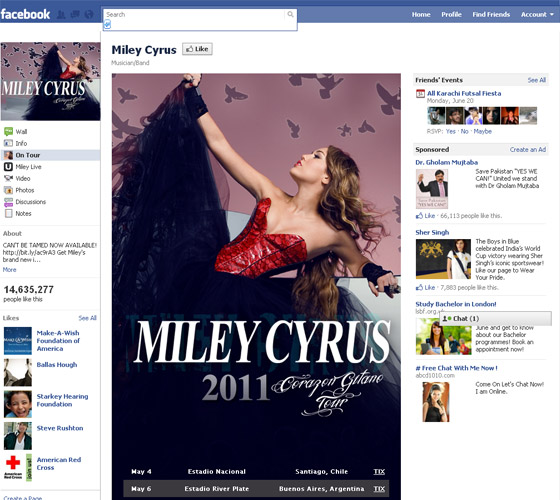Viewport: 560px width, 500px height.
Task: Open American Red Cross page link
Action: tap(59, 464)
